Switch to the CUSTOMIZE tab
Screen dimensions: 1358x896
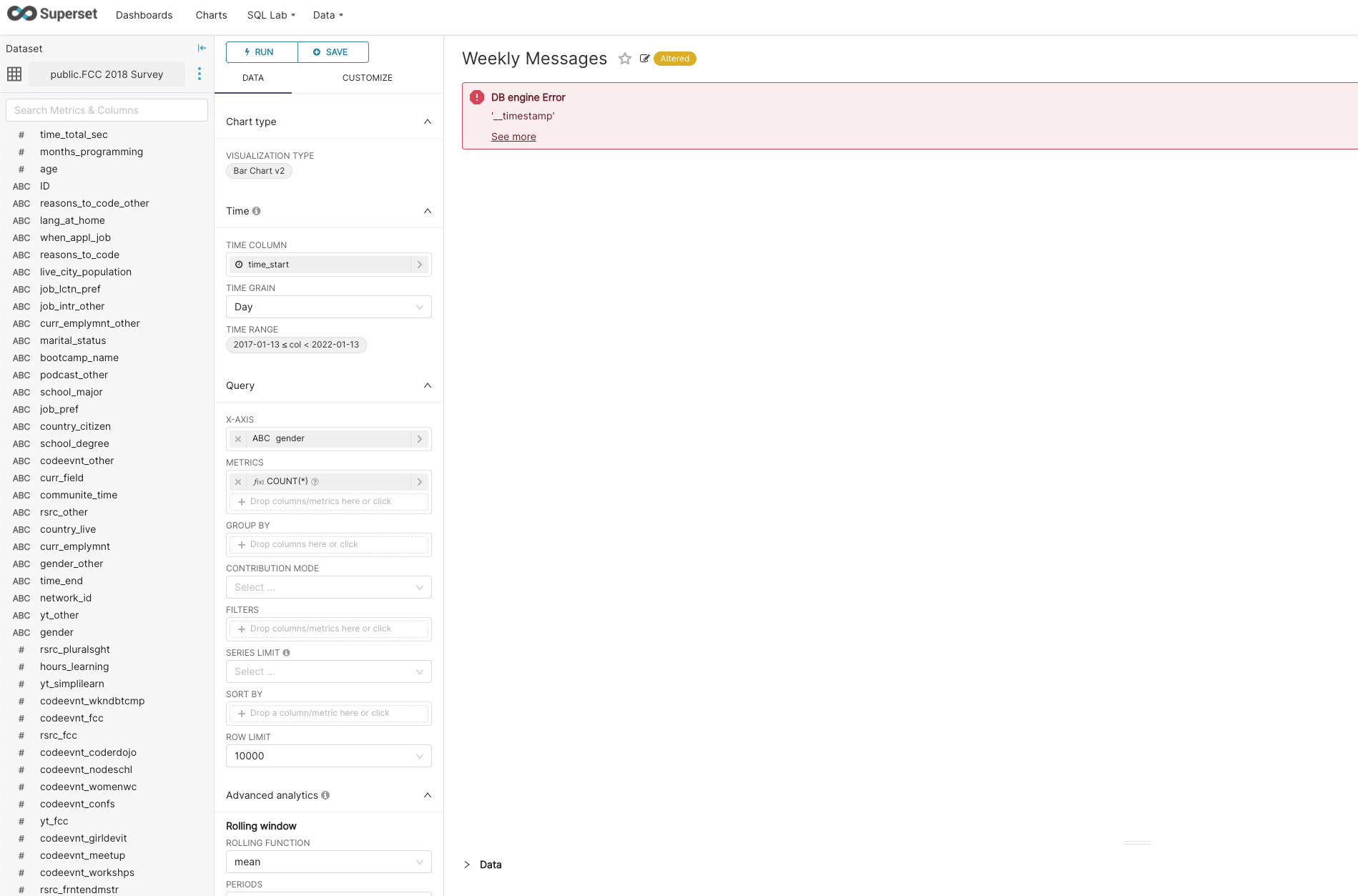[x=368, y=78]
